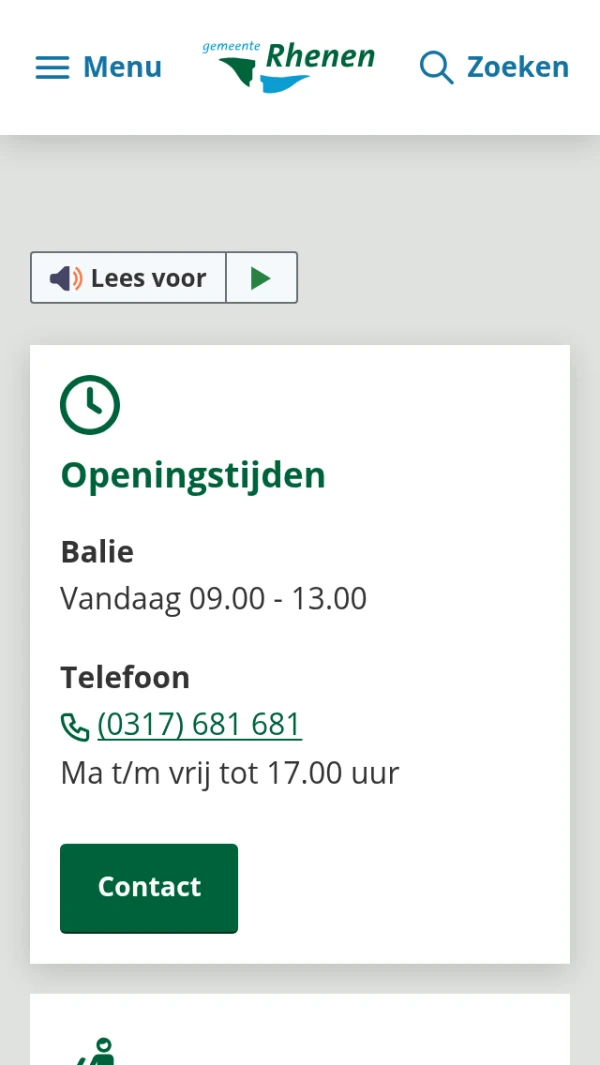Click the Balie subheading
The image size is (600, 1065).
pos(97,552)
